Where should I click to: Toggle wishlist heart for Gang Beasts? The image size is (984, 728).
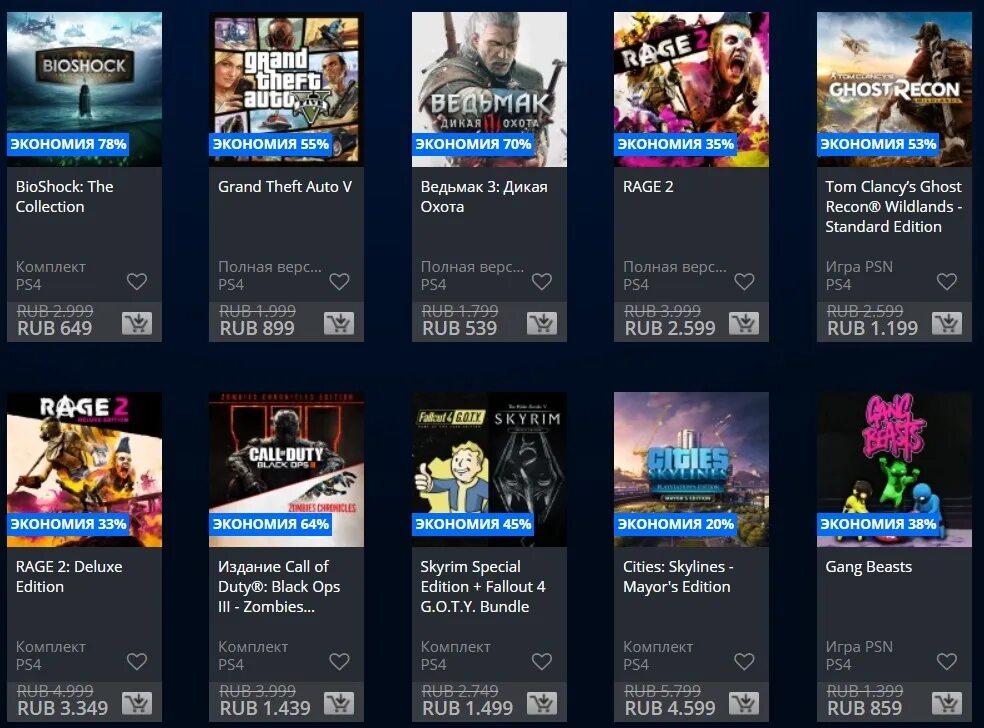click(x=947, y=661)
